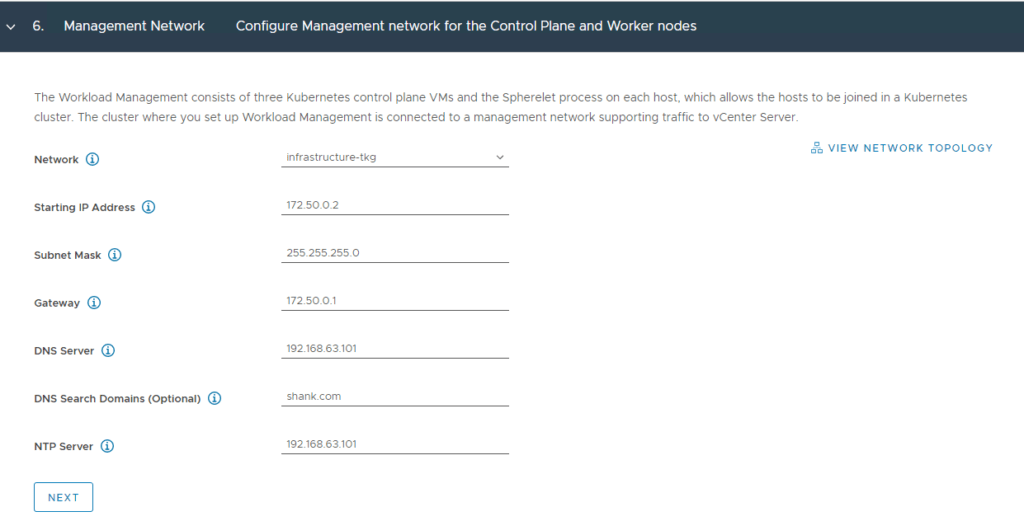Focus the NTP Server input field
Screen dimensions: 1024x521
(394, 444)
